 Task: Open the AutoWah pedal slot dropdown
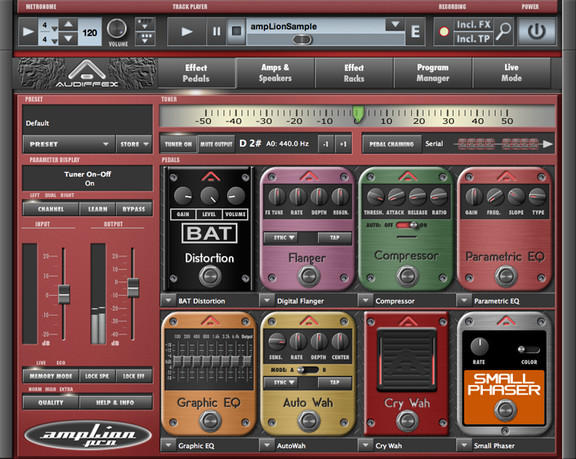(267, 445)
